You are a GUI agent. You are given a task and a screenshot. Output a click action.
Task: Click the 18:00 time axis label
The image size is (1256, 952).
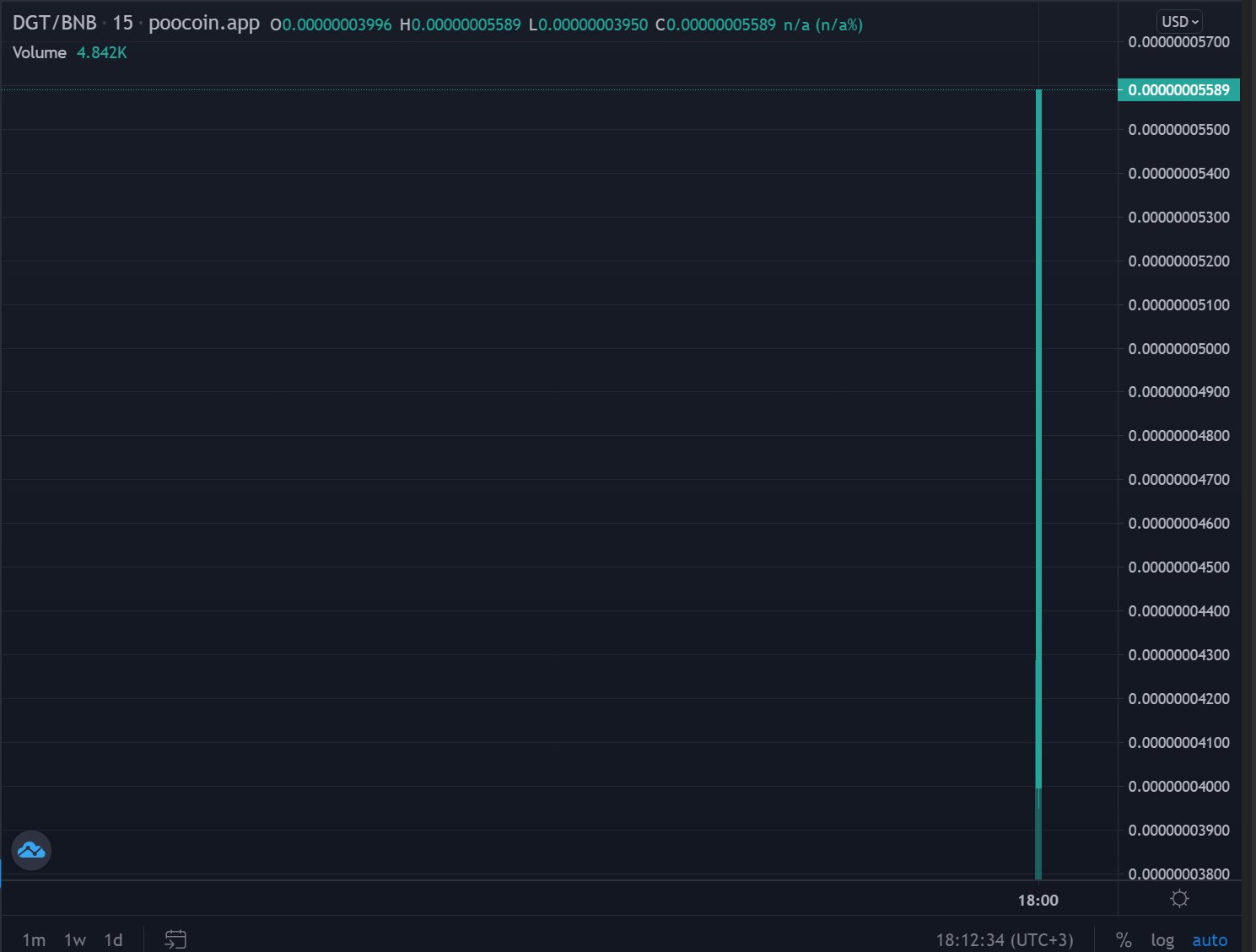point(1038,900)
